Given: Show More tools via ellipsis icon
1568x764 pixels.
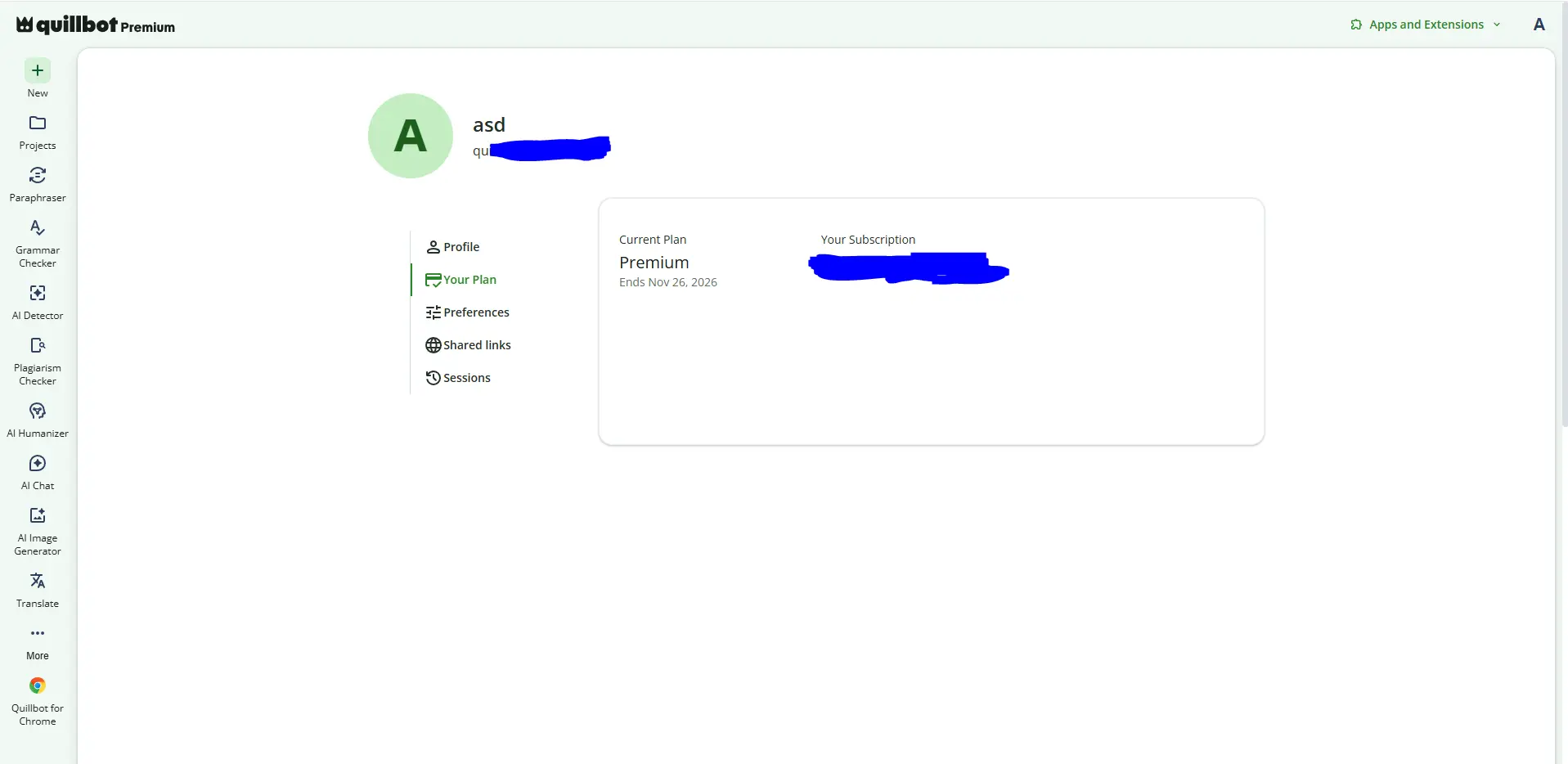Looking at the screenshot, I should click(x=38, y=633).
